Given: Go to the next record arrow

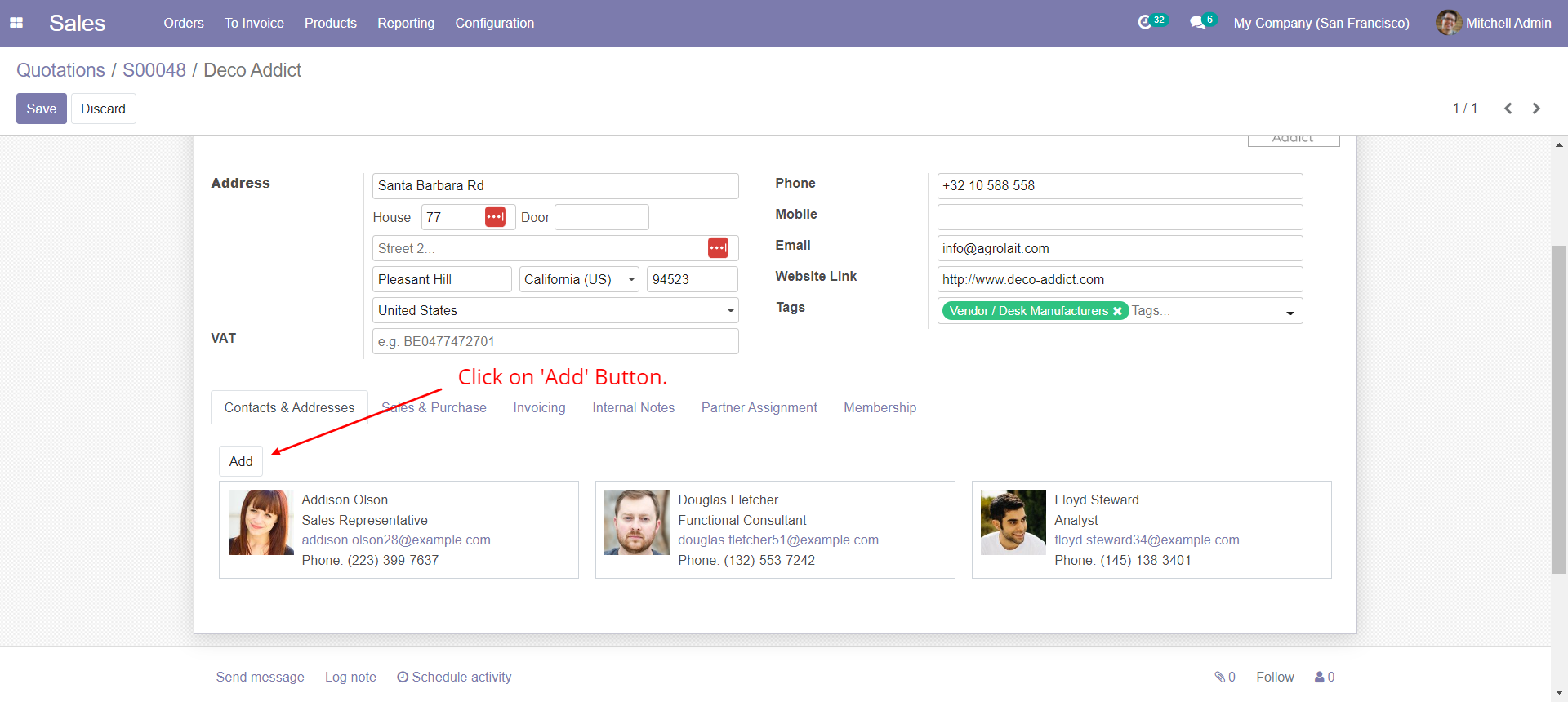Looking at the screenshot, I should (x=1536, y=109).
